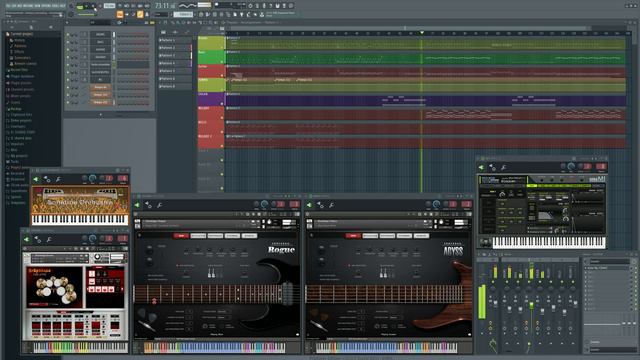The width and height of the screenshot is (640, 360).
Task: Select Pattern 5 in the pattern picker
Action: (175, 71)
